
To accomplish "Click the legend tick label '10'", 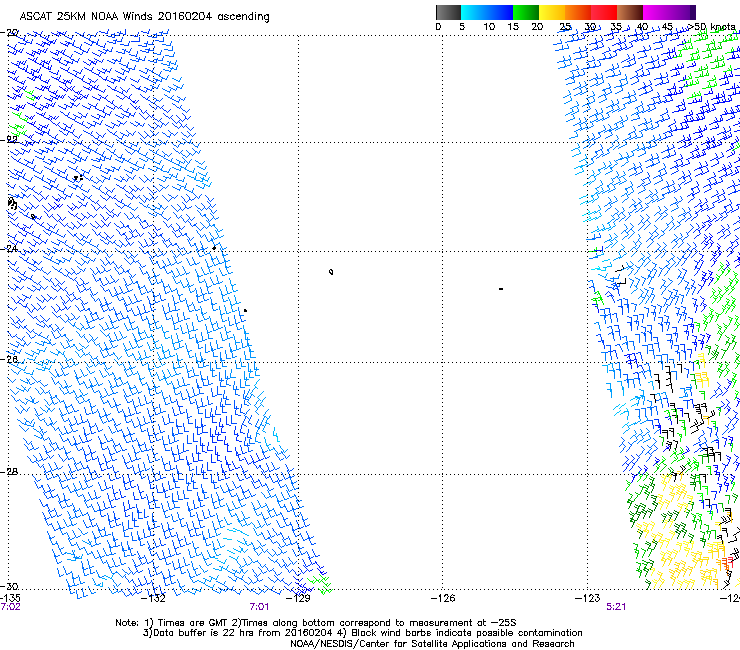I will pyautogui.click(x=489, y=27).
